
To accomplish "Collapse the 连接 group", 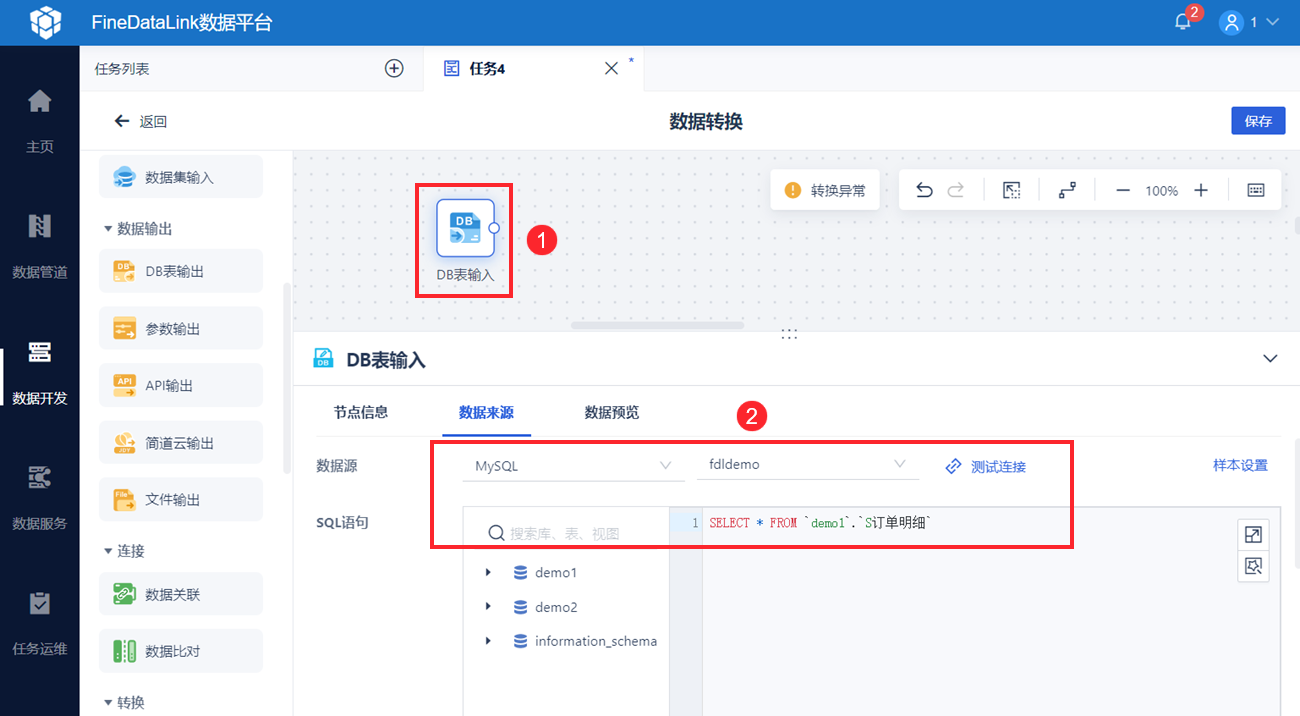I will coord(108,551).
